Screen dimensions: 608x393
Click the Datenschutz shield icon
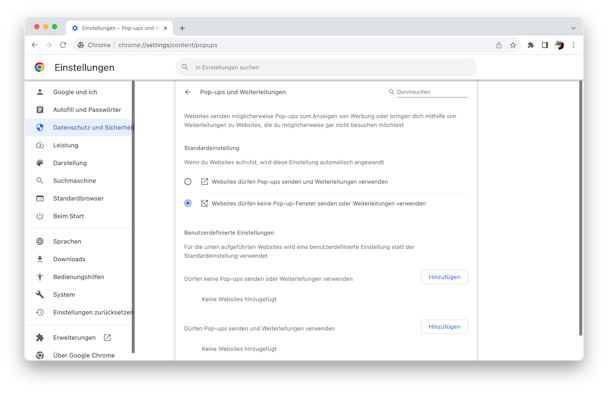40,127
